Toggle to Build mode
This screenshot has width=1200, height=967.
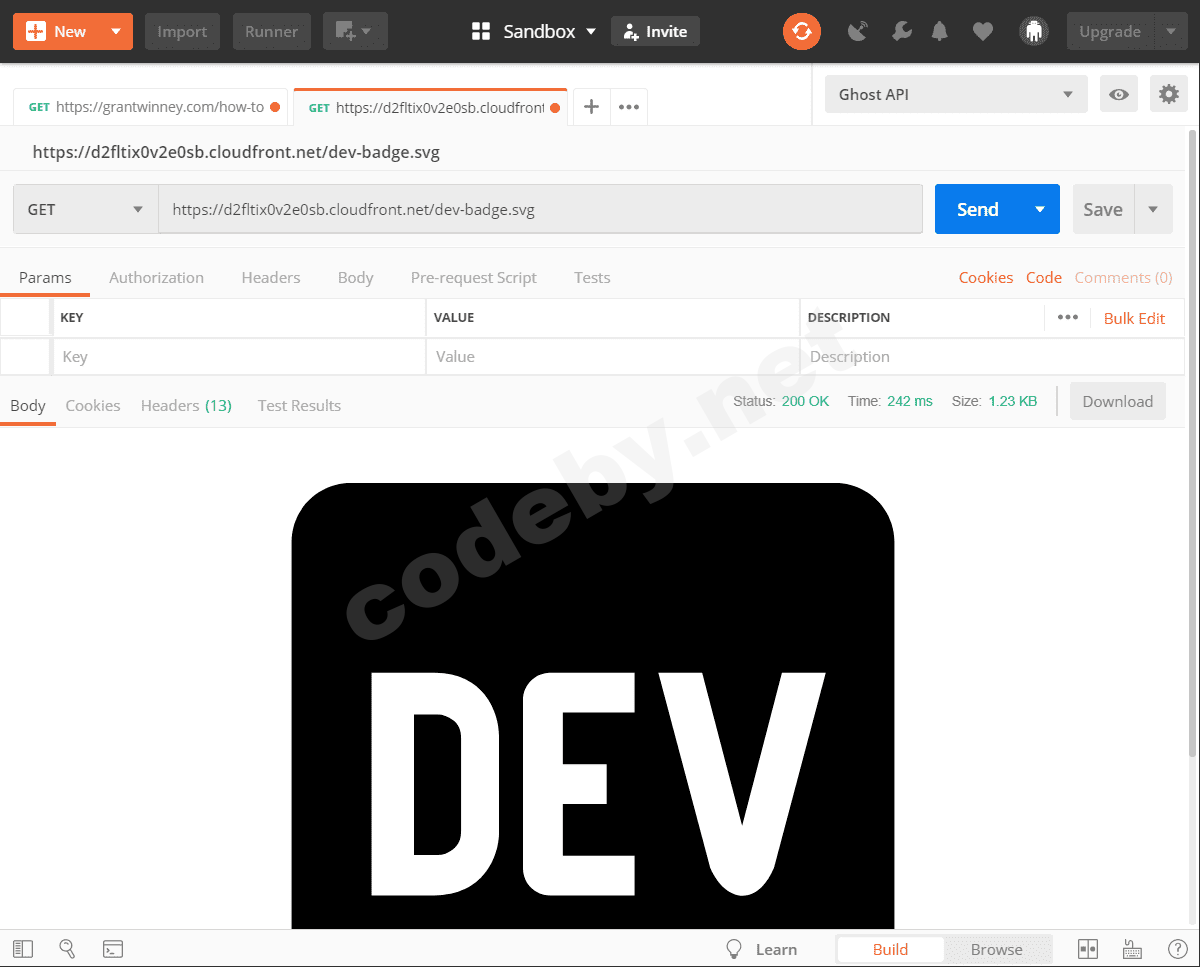click(x=890, y=949)
